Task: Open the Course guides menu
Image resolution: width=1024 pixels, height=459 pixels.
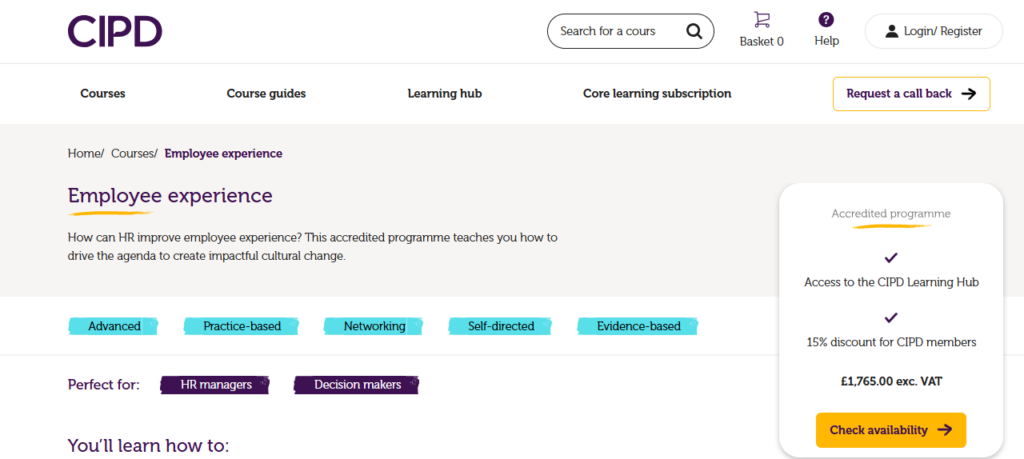Action: [x=266, y=93]
